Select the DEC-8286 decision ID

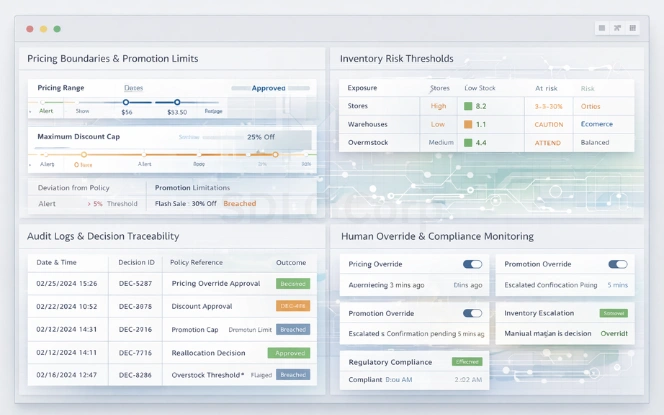coord(135,375)
